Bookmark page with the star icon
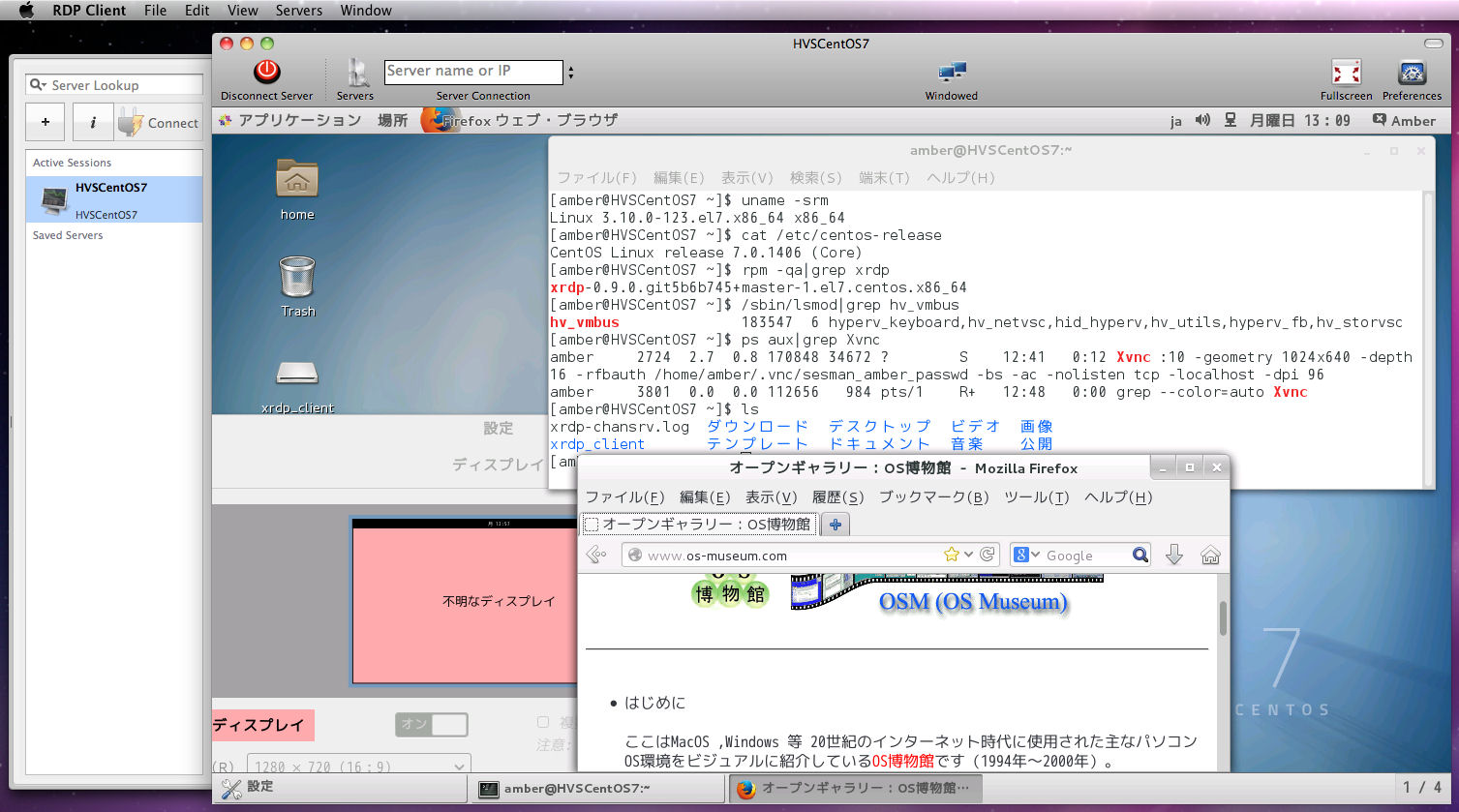This screenshot has width=1459, height=812. tap(951, 555)
